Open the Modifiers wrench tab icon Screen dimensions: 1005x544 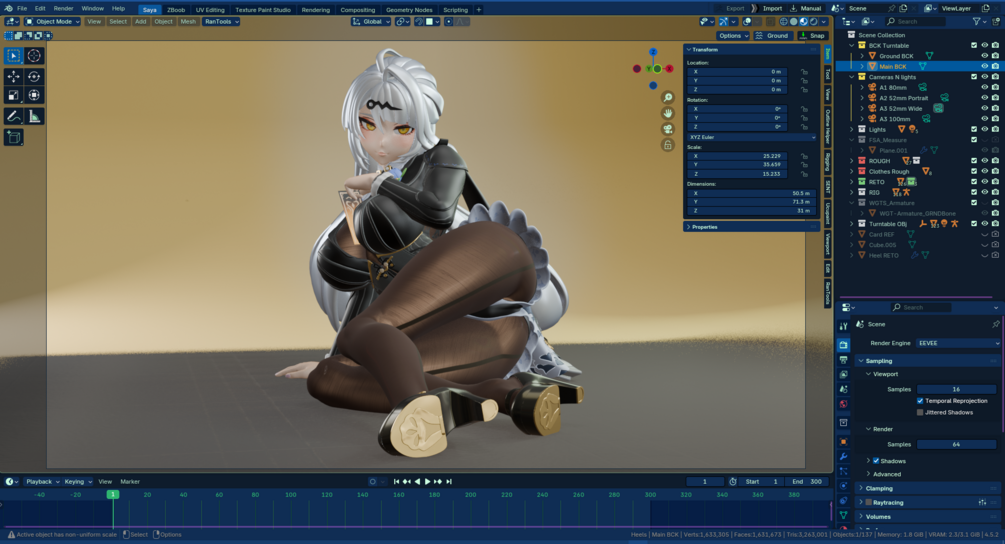click(x=843, y=456)
